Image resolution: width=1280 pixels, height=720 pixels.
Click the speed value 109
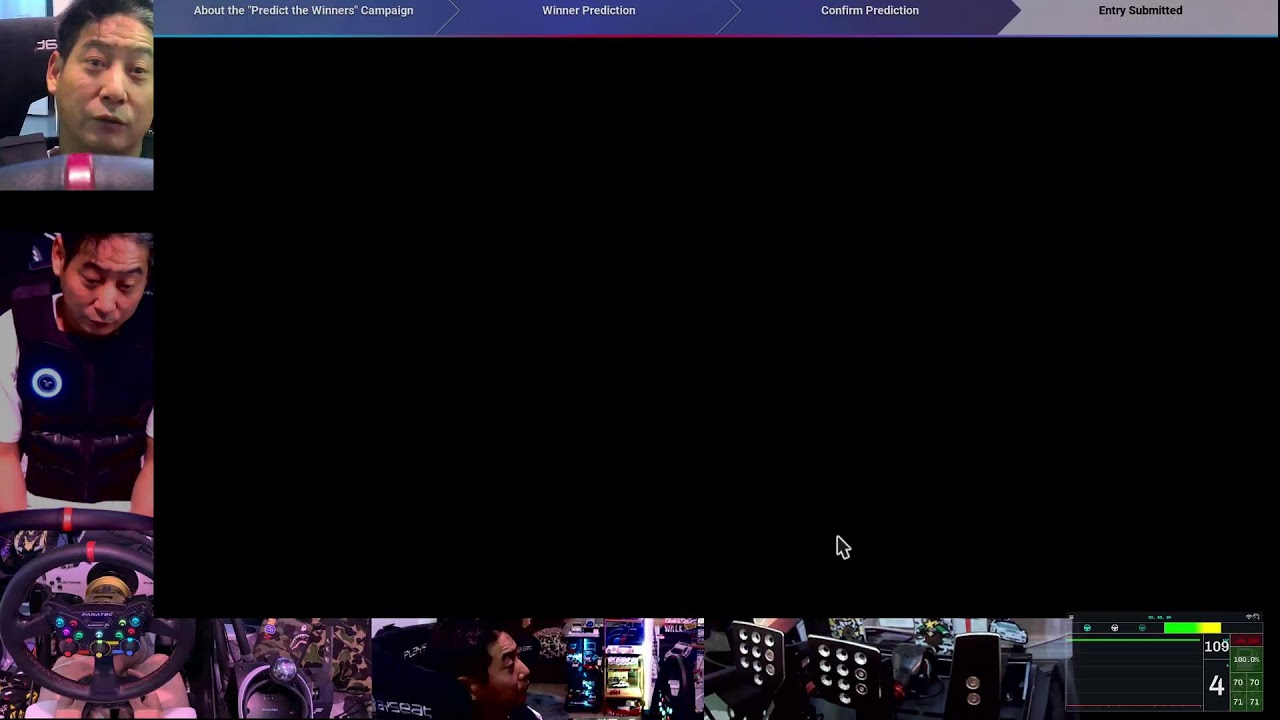click(1216, 647)
